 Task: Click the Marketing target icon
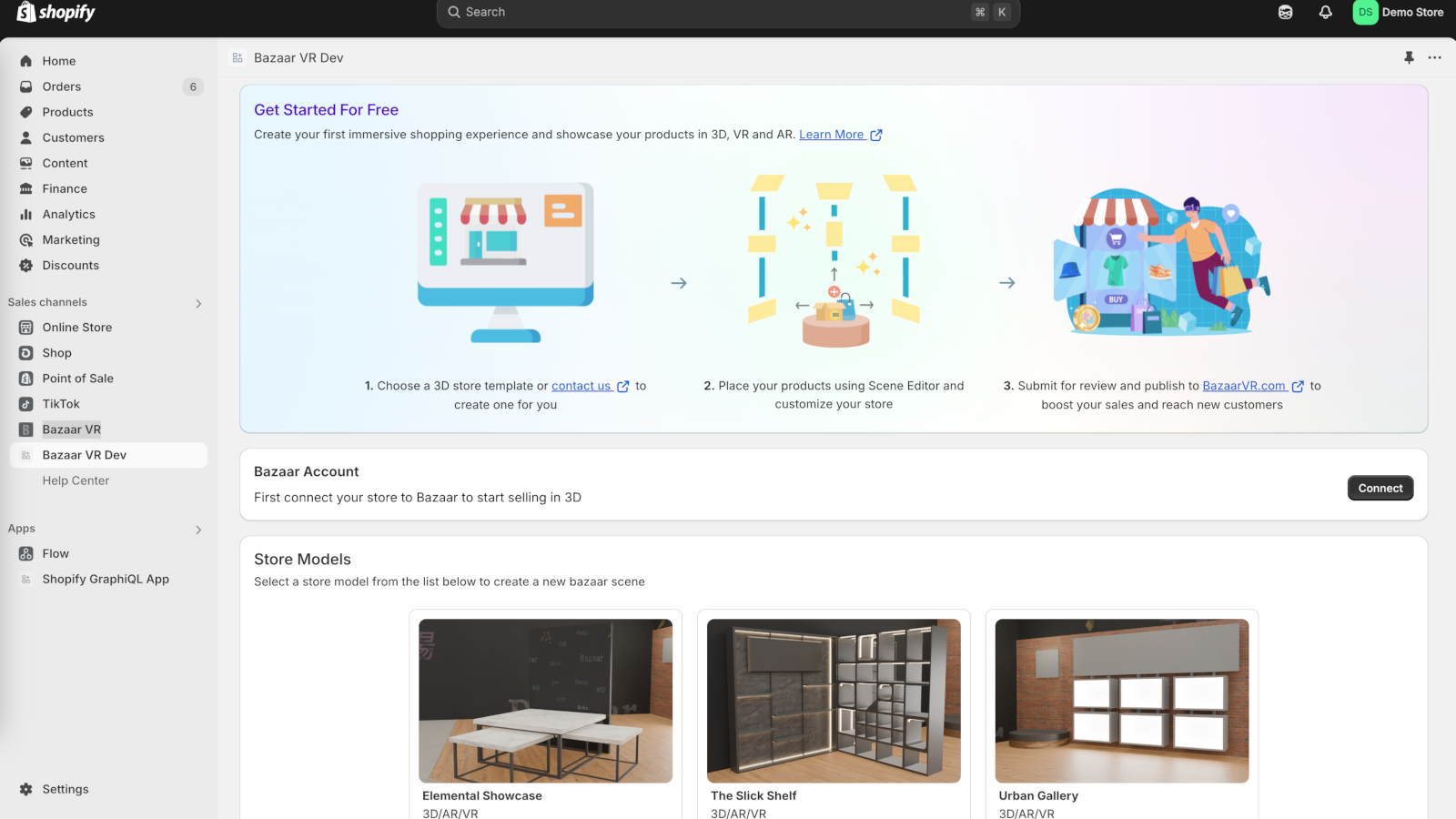click(x=26, y=239)
